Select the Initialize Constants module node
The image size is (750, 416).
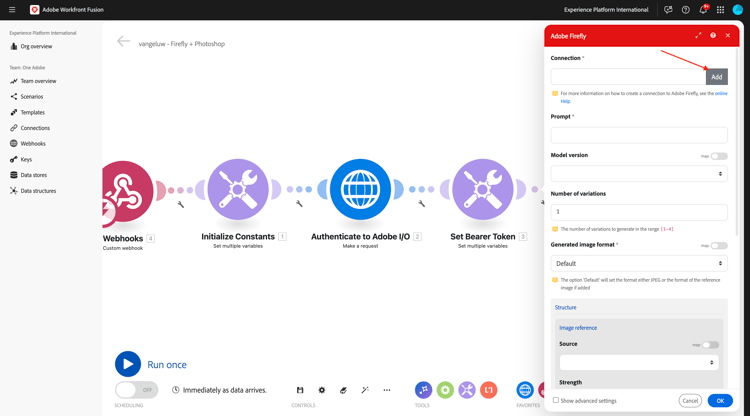238,189
